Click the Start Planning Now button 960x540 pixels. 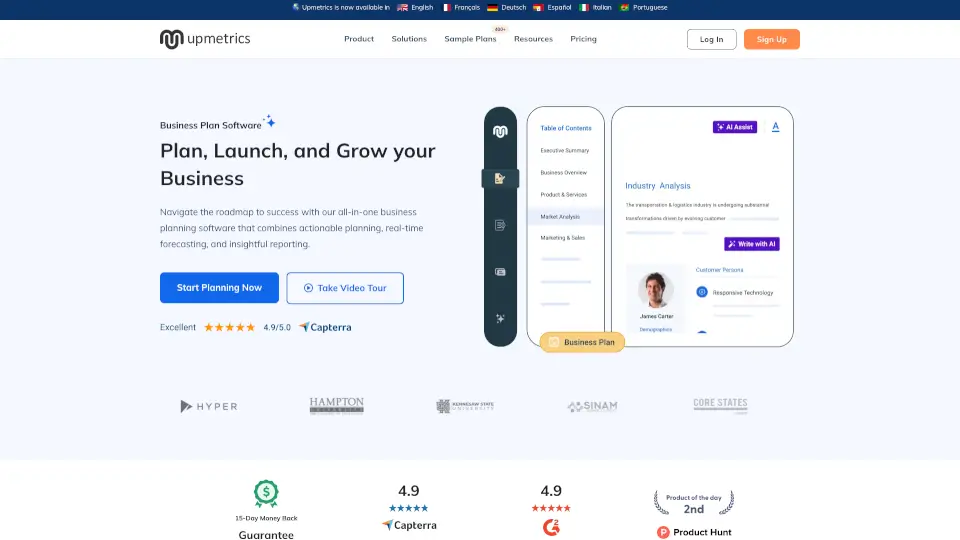point(219,288)
